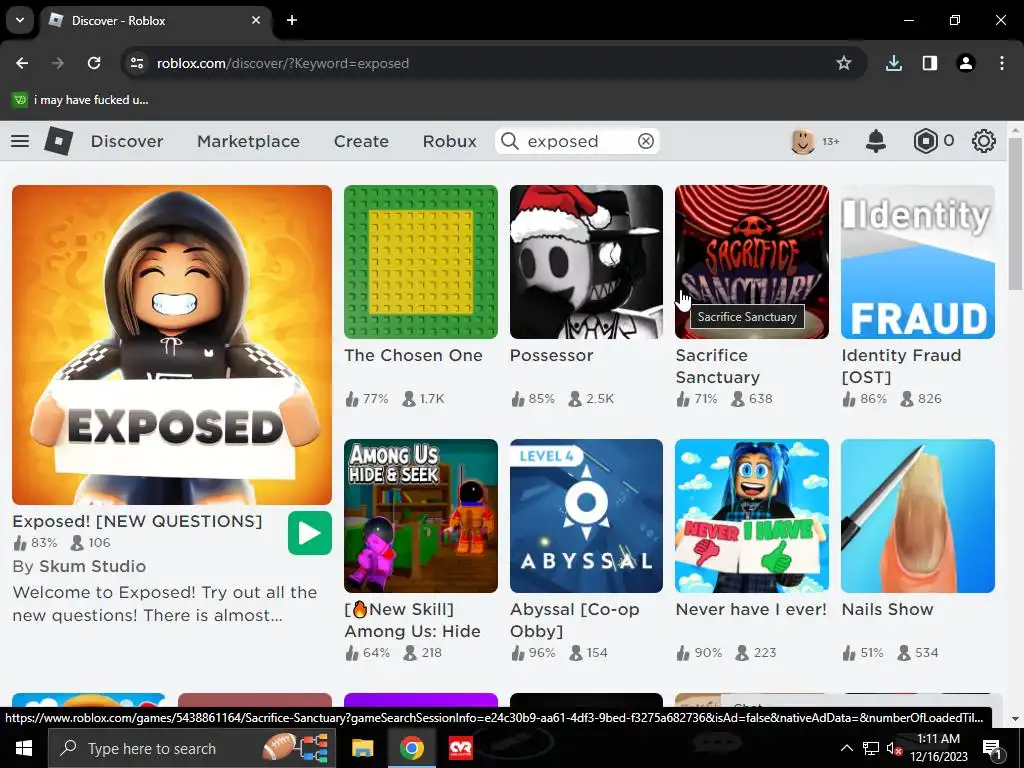This screenshot has height=768, width=1024.
Task: Open a new browser tab
Action: (292, 20)
